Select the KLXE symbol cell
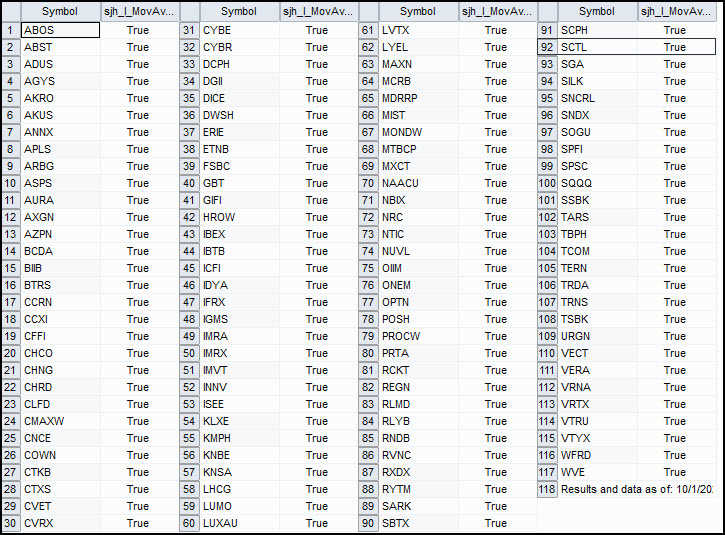This screenshot has width=725, height=535. (x=240, y=421)
